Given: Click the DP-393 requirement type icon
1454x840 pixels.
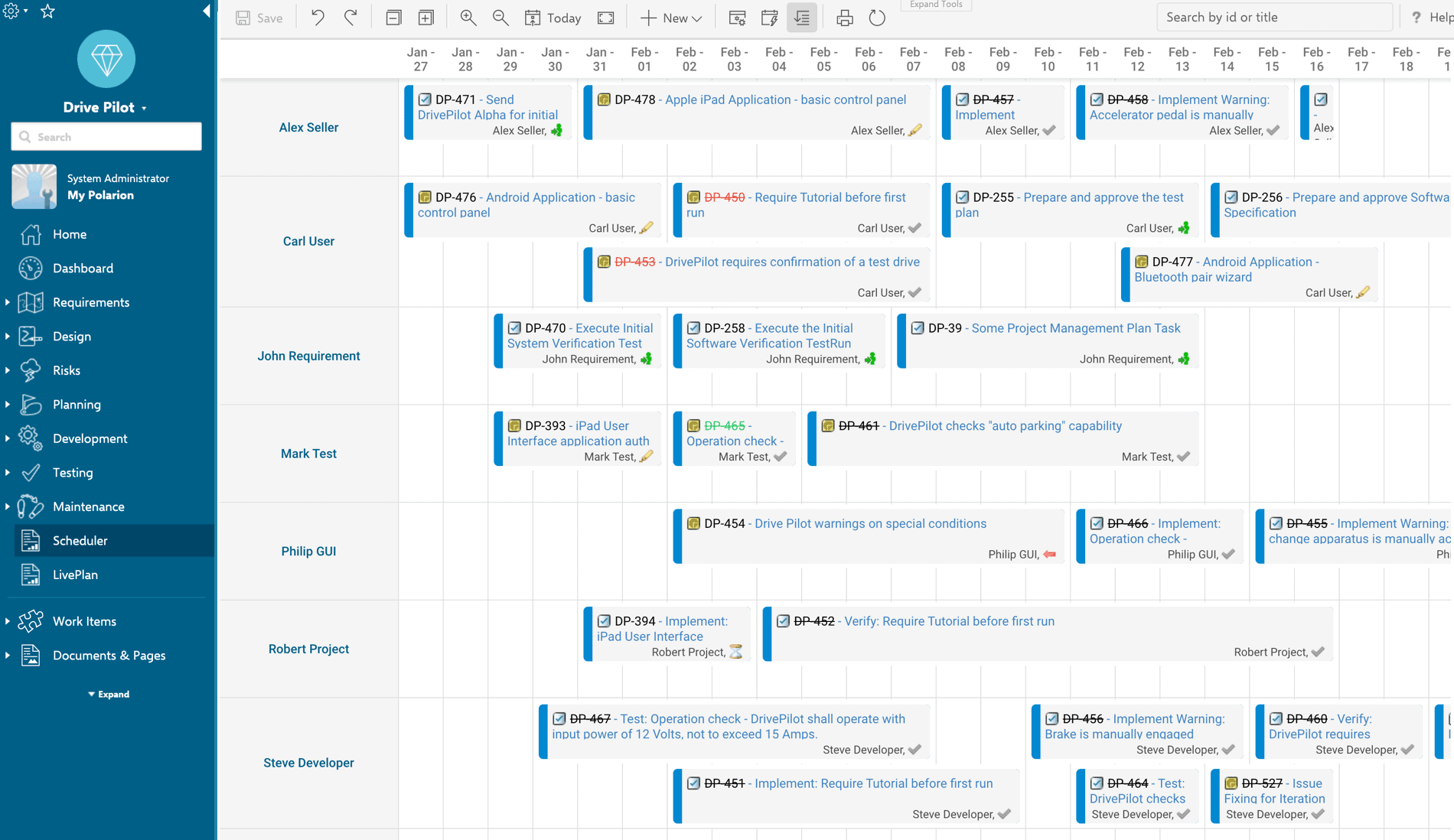Looking at the screenshot, I should (514, 425).
